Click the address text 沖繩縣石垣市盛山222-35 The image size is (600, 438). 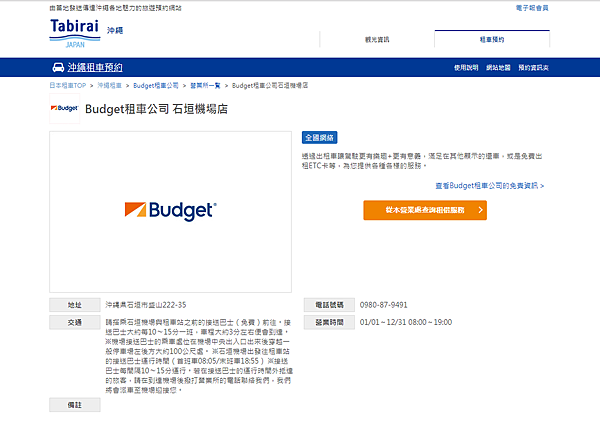click(x=146, y=305)
